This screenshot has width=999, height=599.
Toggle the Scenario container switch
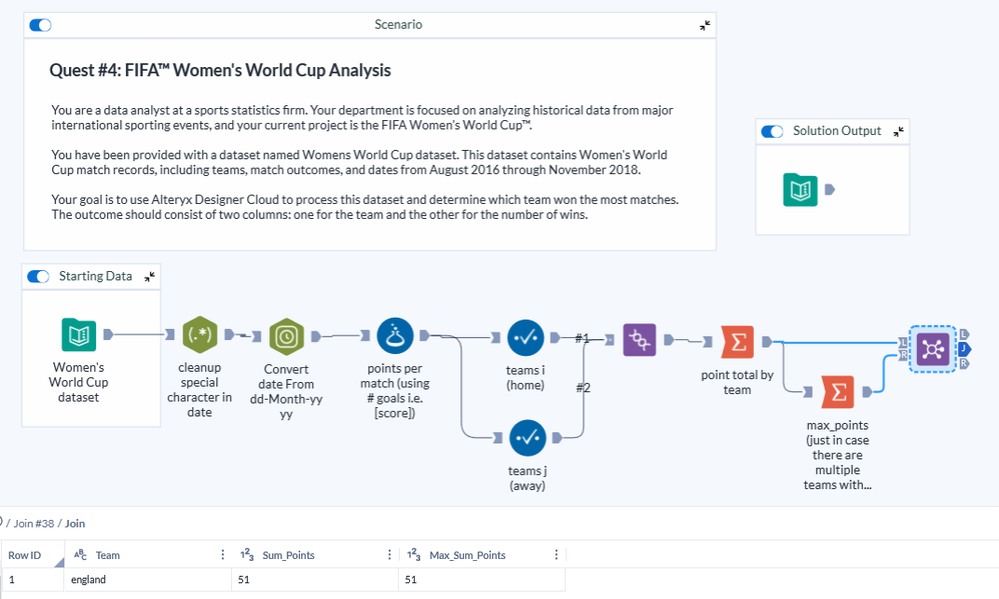40,25
